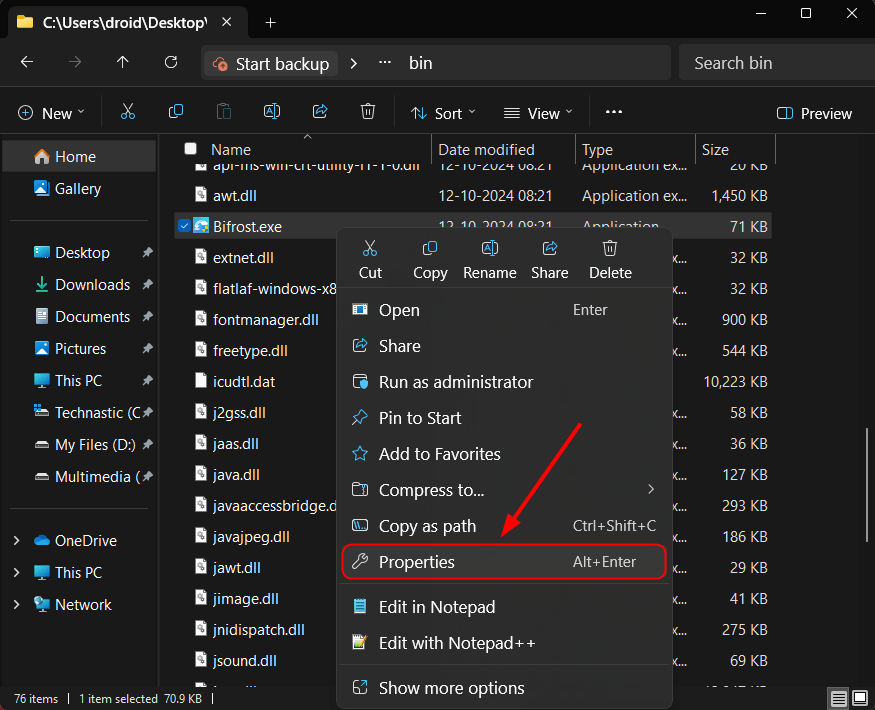Switch to large thumbnails view icon in status bar
The width and height of the screenshot is (875, 710).
860,698
